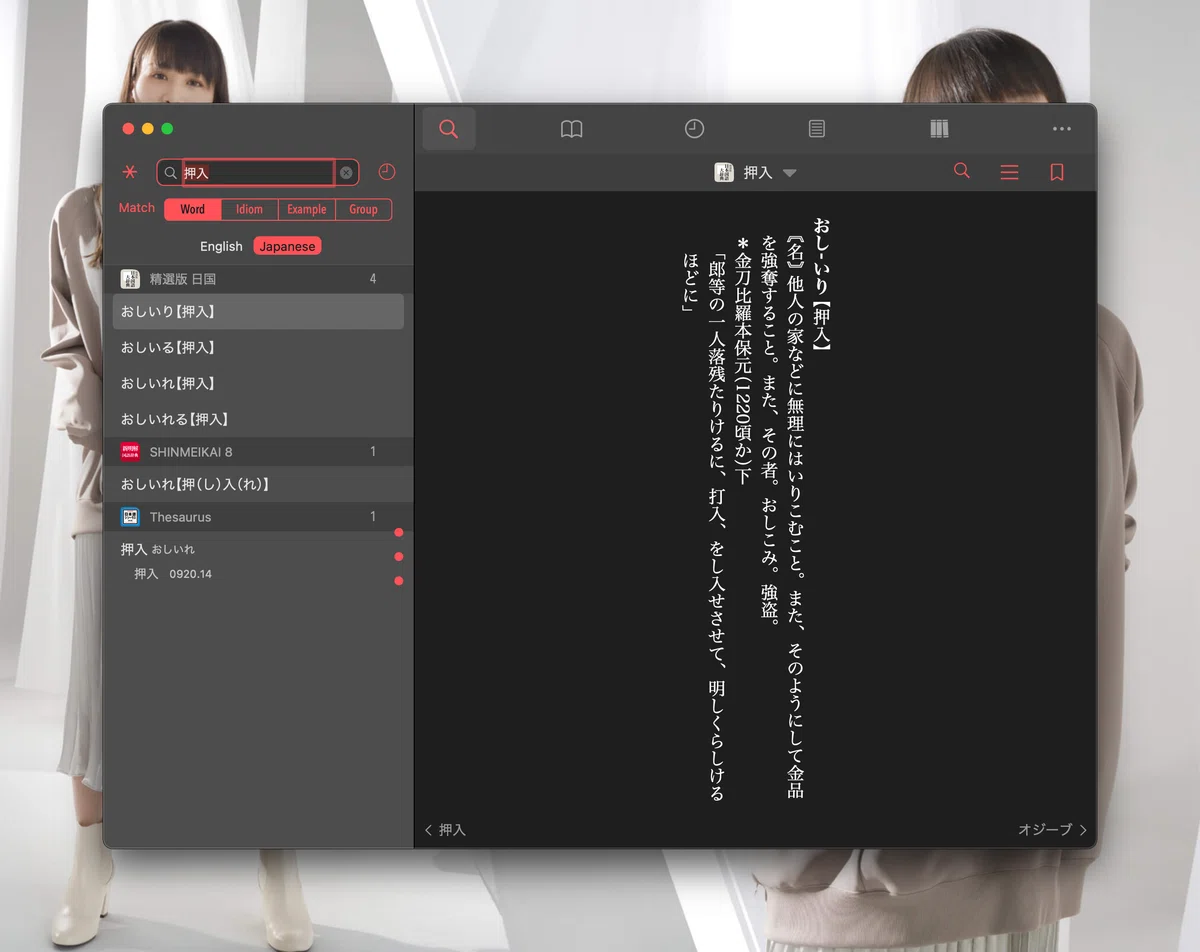Click the red asterisk wildcard icon

130,172
